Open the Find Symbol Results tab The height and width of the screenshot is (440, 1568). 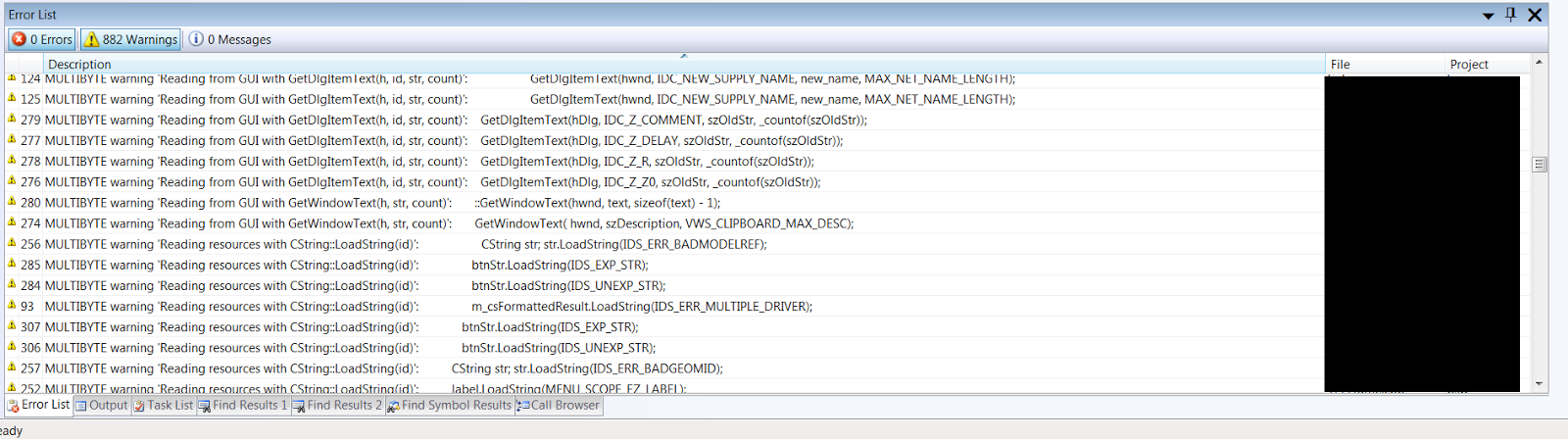tap(450, 405)
